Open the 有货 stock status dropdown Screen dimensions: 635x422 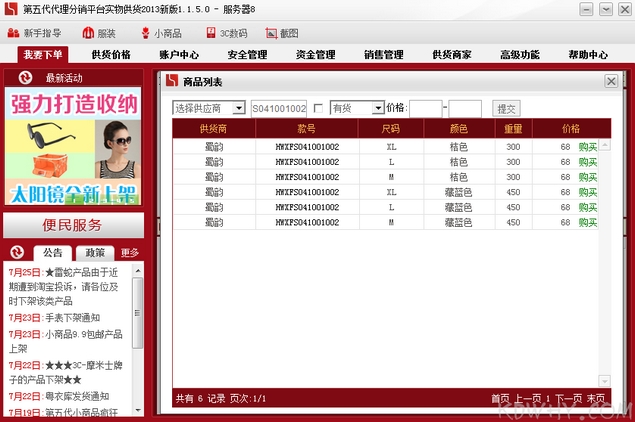377,108
